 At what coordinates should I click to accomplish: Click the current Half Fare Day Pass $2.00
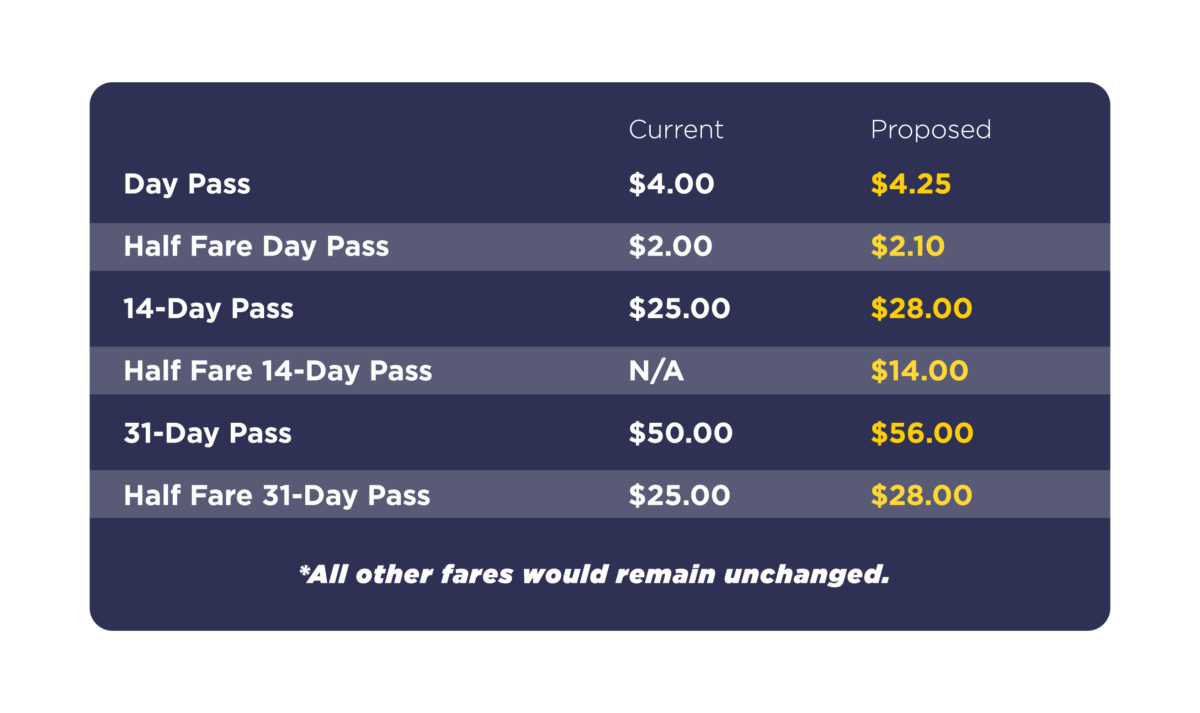pyautogui.click(x=670, y=247)
